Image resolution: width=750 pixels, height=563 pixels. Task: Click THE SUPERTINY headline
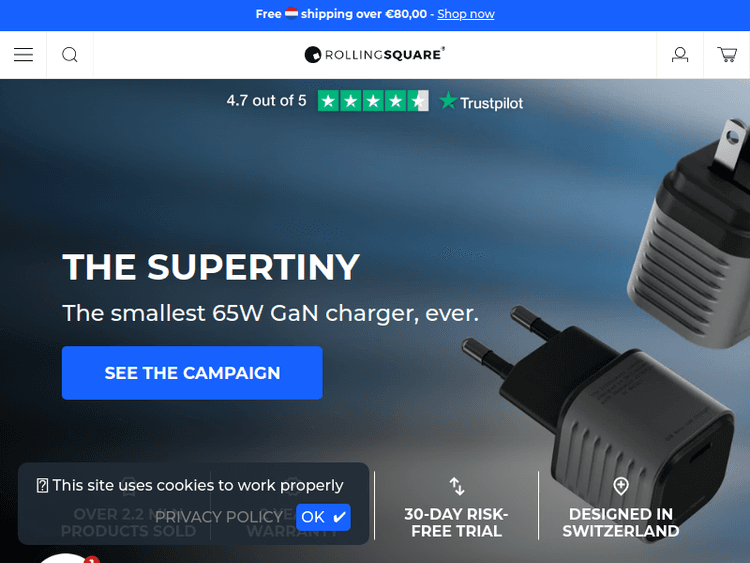[x=211, y=267]
